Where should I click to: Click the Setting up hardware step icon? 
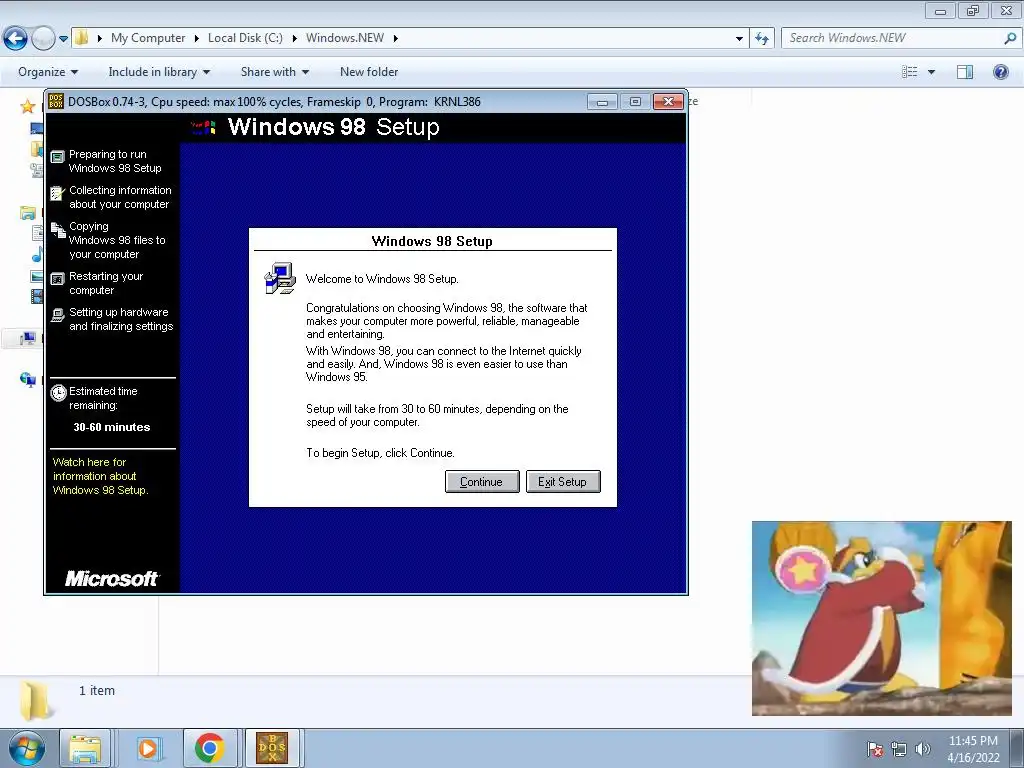[x=57, y=315]
